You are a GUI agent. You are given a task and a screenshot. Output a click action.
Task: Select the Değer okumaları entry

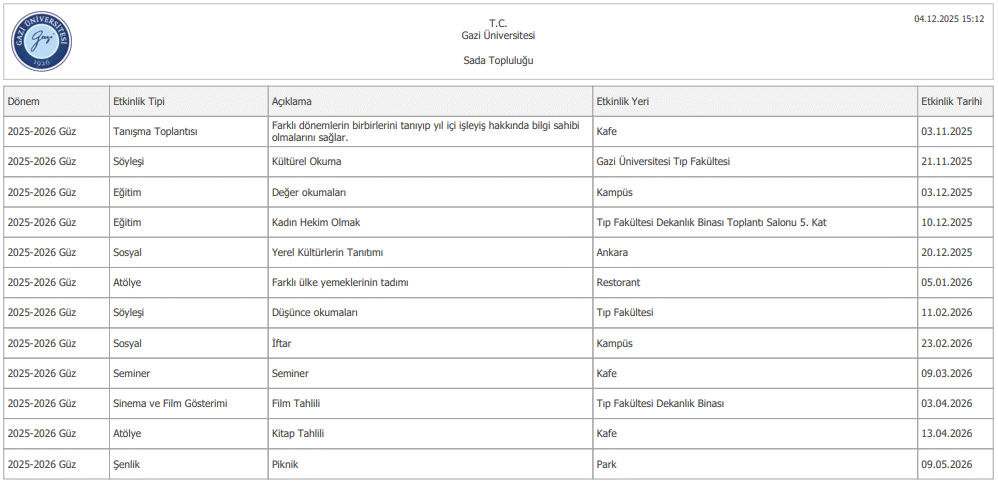pyautogui.click(x=309, y=192)
